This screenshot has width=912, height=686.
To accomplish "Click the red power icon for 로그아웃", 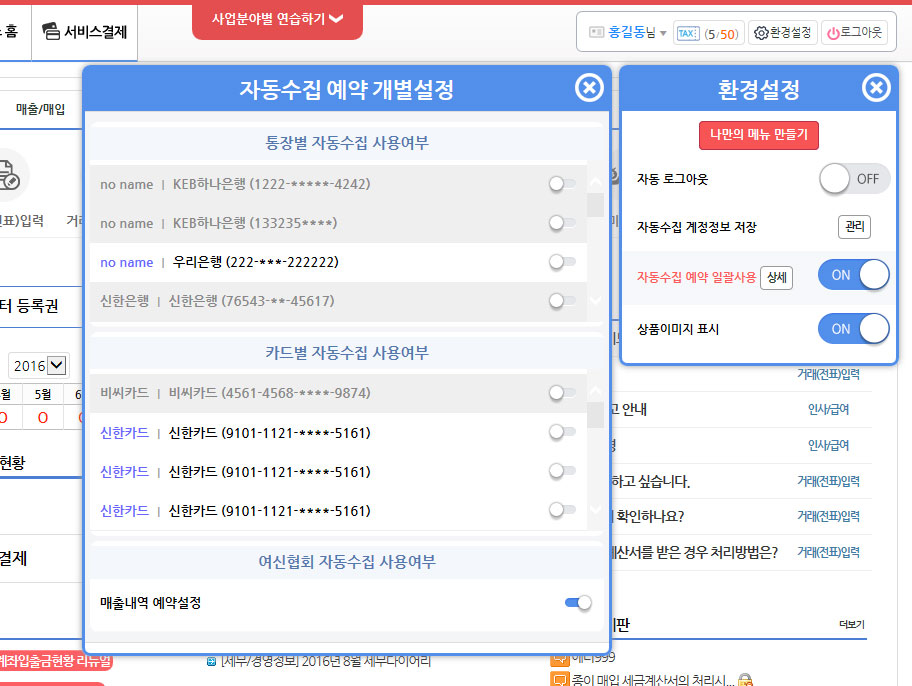I will (x=833, y=34).
